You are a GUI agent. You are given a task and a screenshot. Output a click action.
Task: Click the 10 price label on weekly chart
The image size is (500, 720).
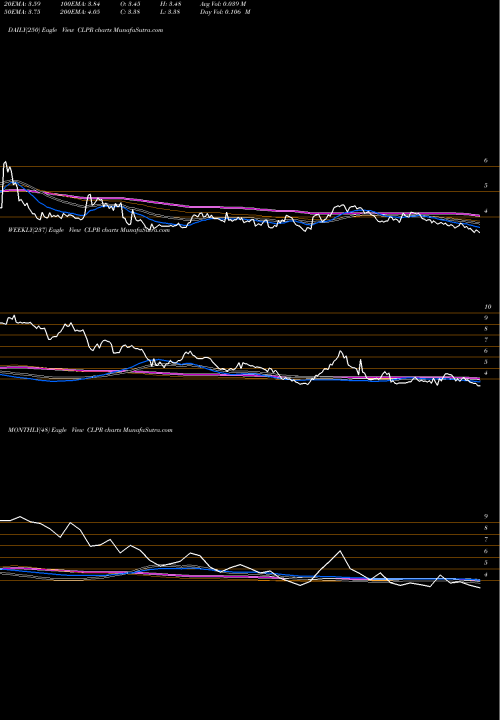[488, 307]
